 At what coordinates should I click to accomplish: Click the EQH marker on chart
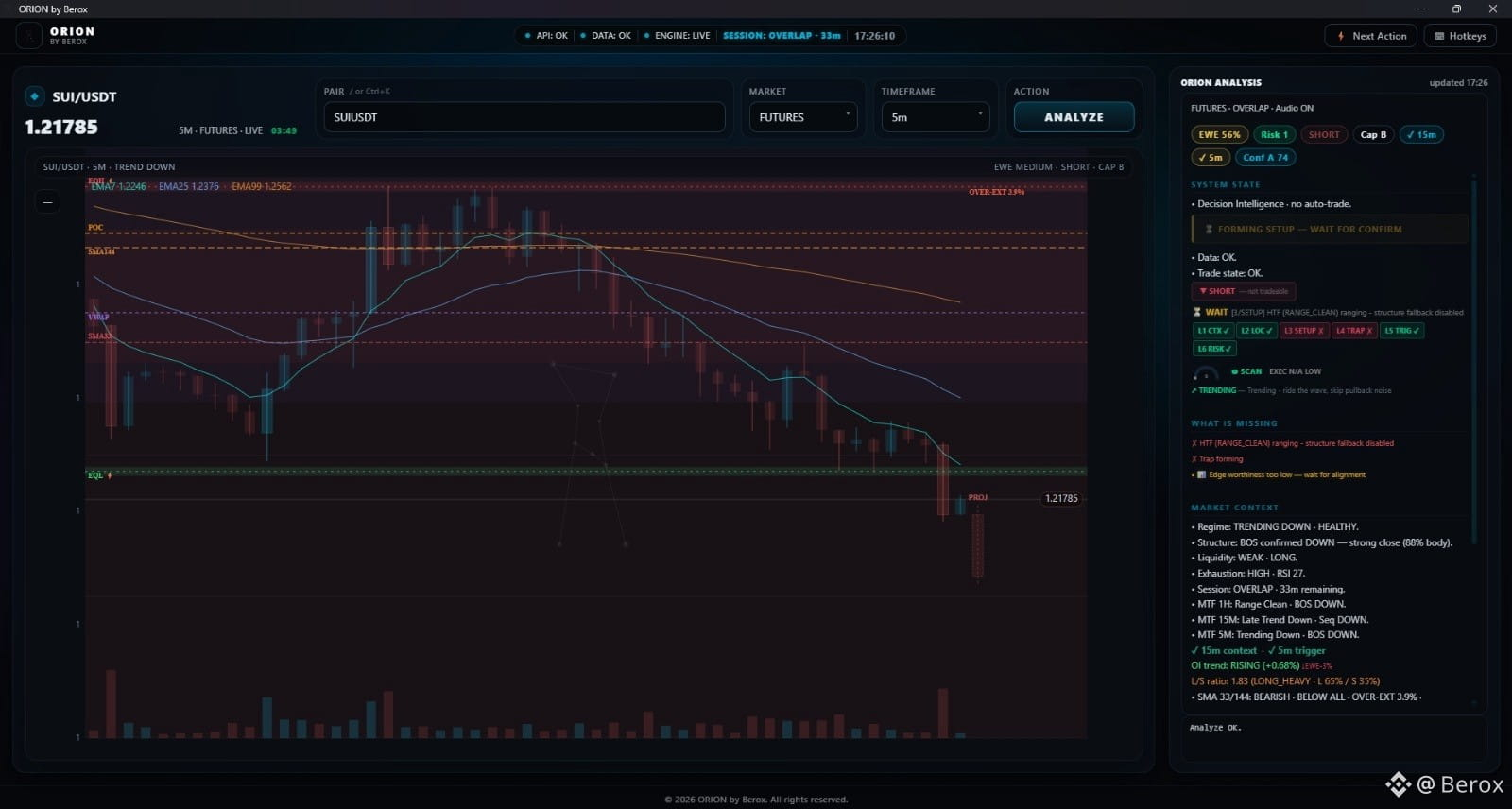coord(100,181)
